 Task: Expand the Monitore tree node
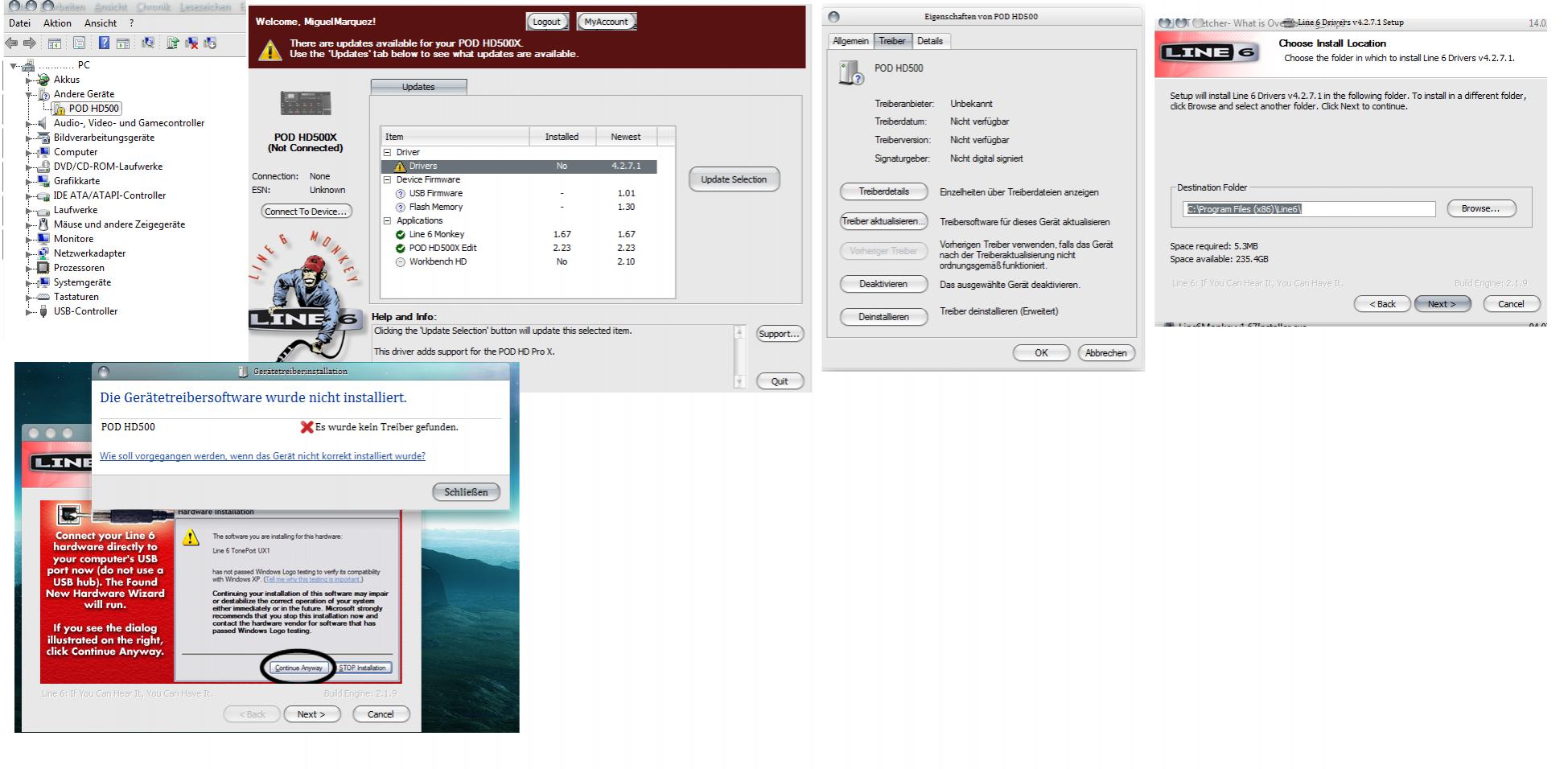tap(29, 239)
